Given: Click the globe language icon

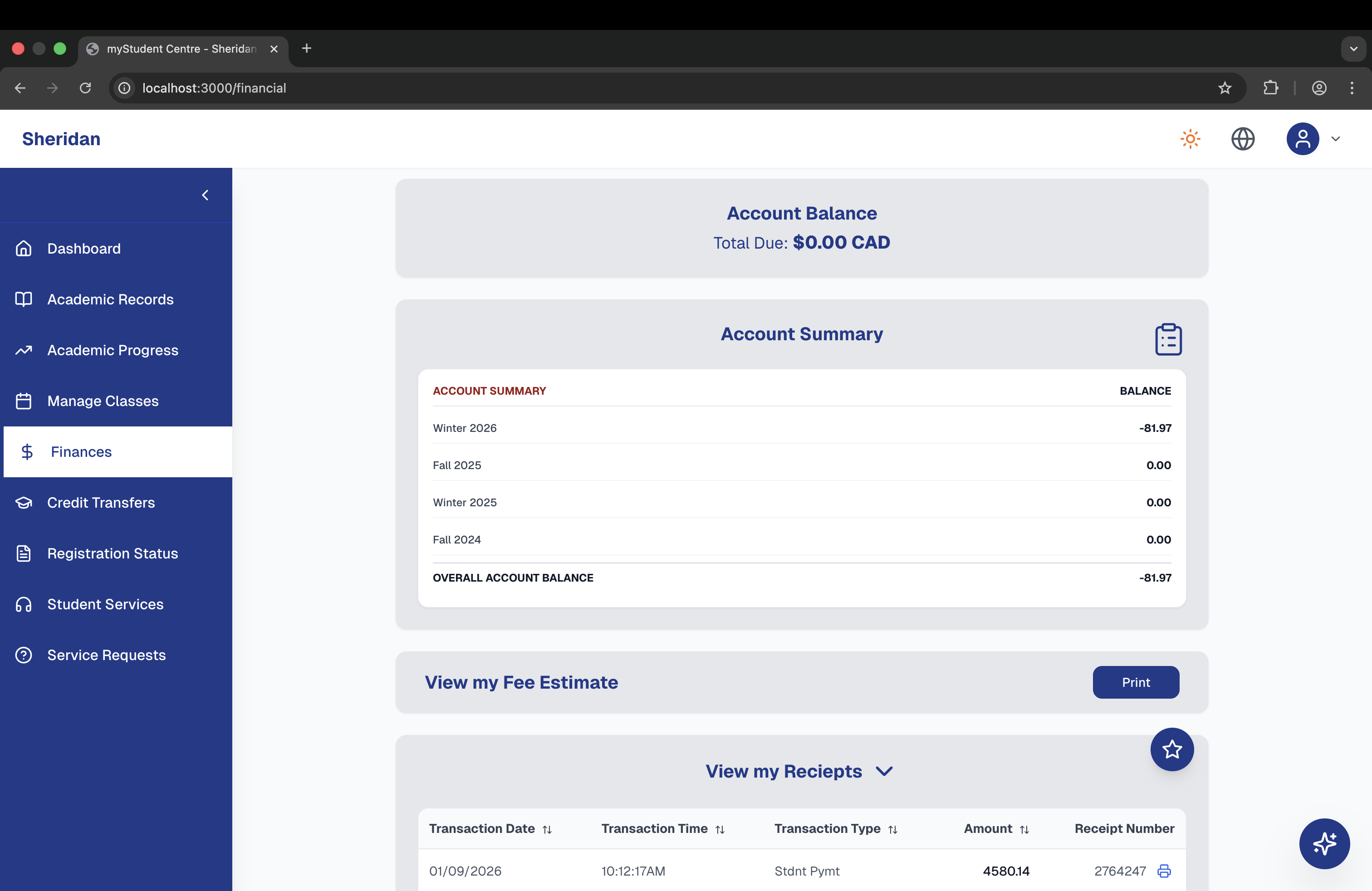Looking at the screenshot, I should click(1242, 139).
